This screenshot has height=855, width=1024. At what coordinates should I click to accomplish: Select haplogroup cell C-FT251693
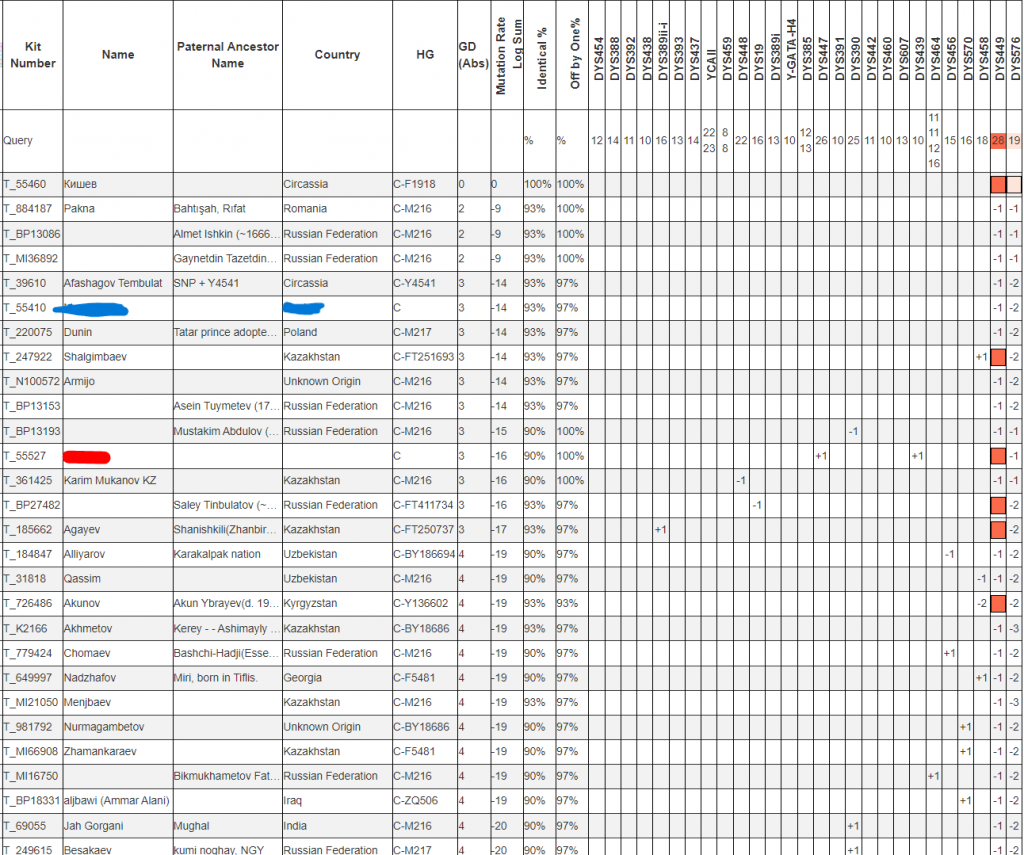(423, 357)
